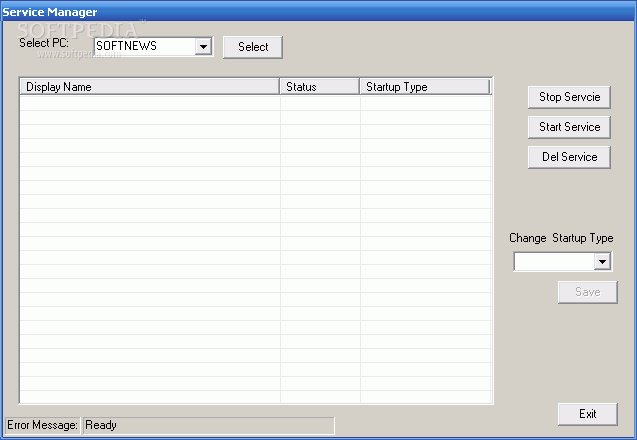
Task: Click the Select button
Action: (x=253, y=47)
